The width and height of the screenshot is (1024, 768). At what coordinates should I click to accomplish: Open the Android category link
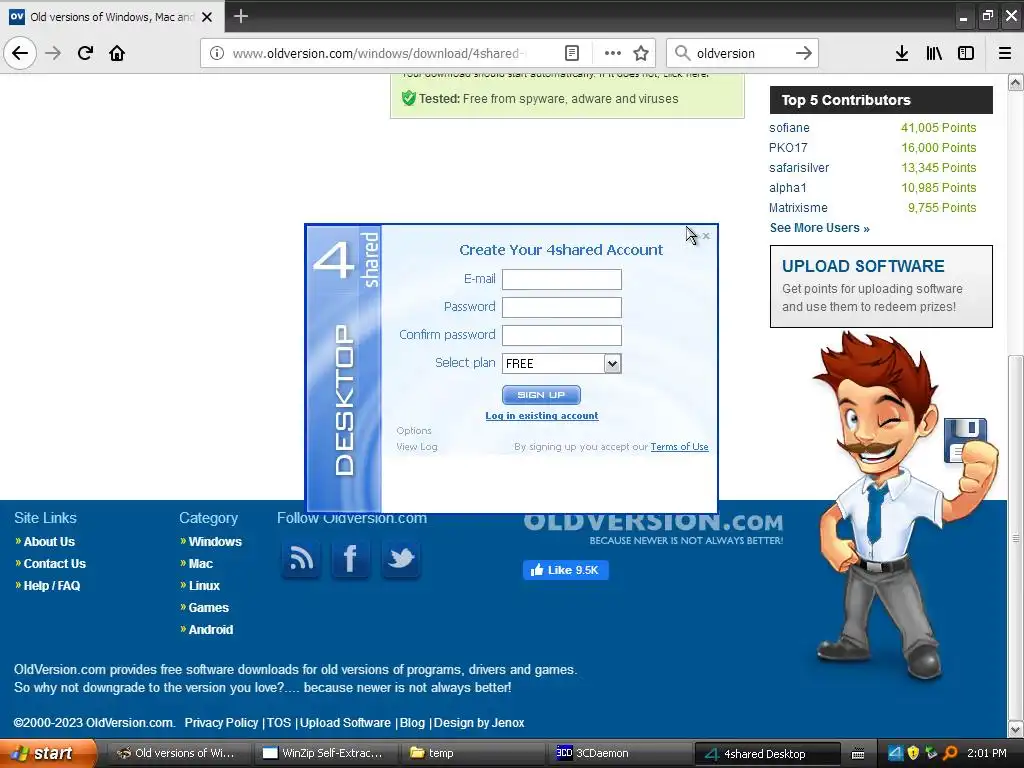point(210,630)
